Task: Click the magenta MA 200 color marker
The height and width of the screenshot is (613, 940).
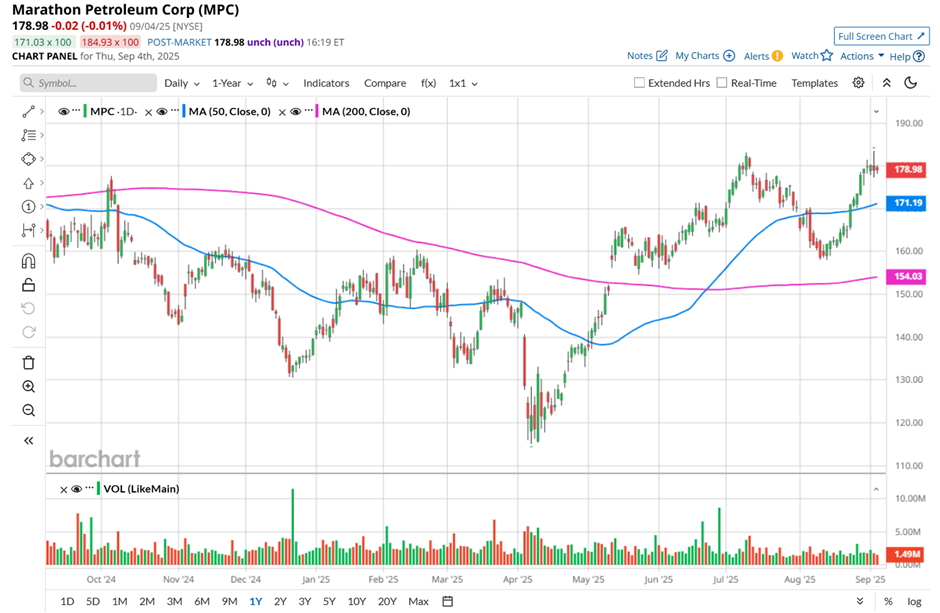Action: pos(317,111)
